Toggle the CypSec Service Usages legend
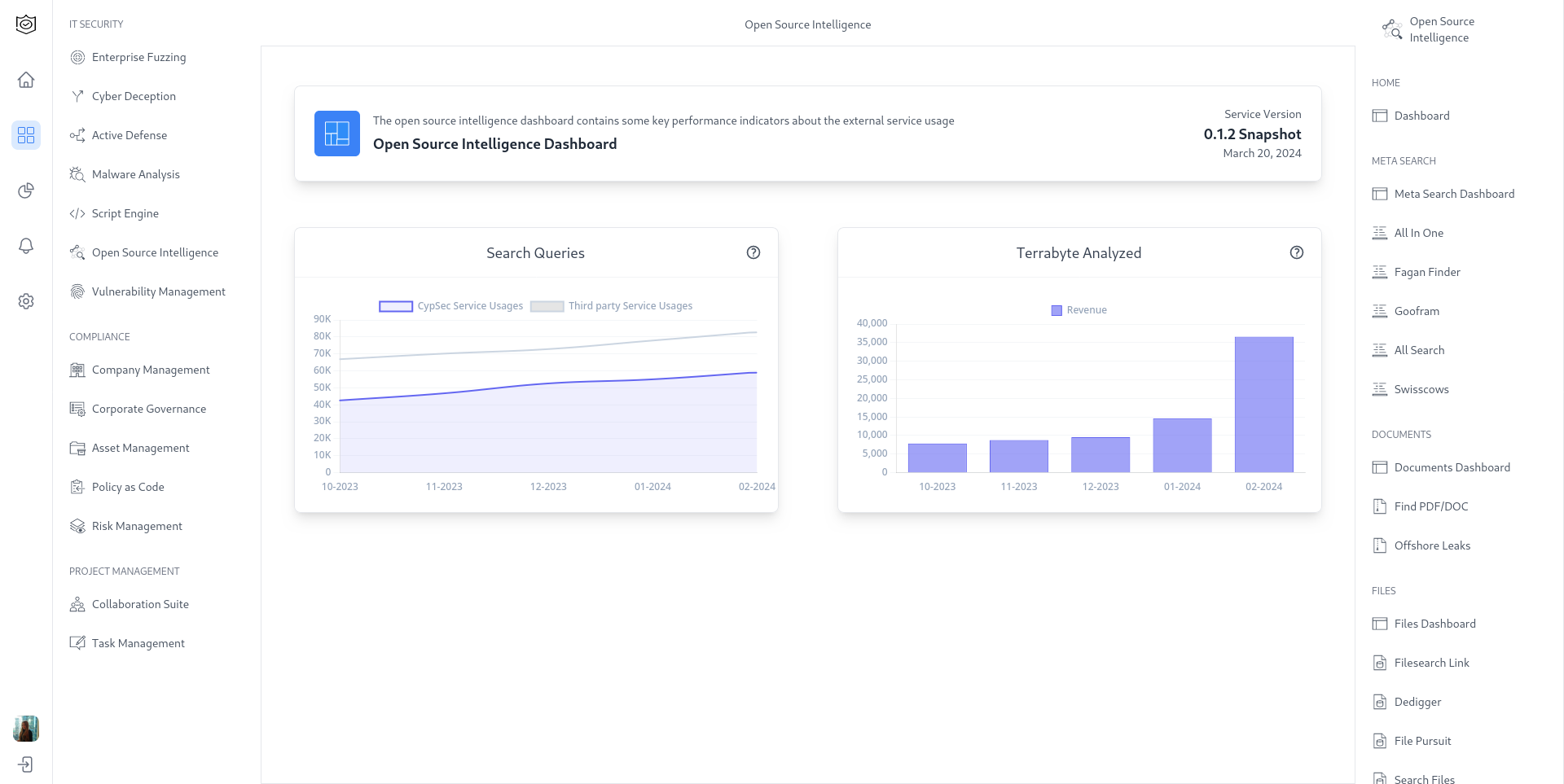The width and height of the screenshot is (1564, 784). [x=450, y=305]
